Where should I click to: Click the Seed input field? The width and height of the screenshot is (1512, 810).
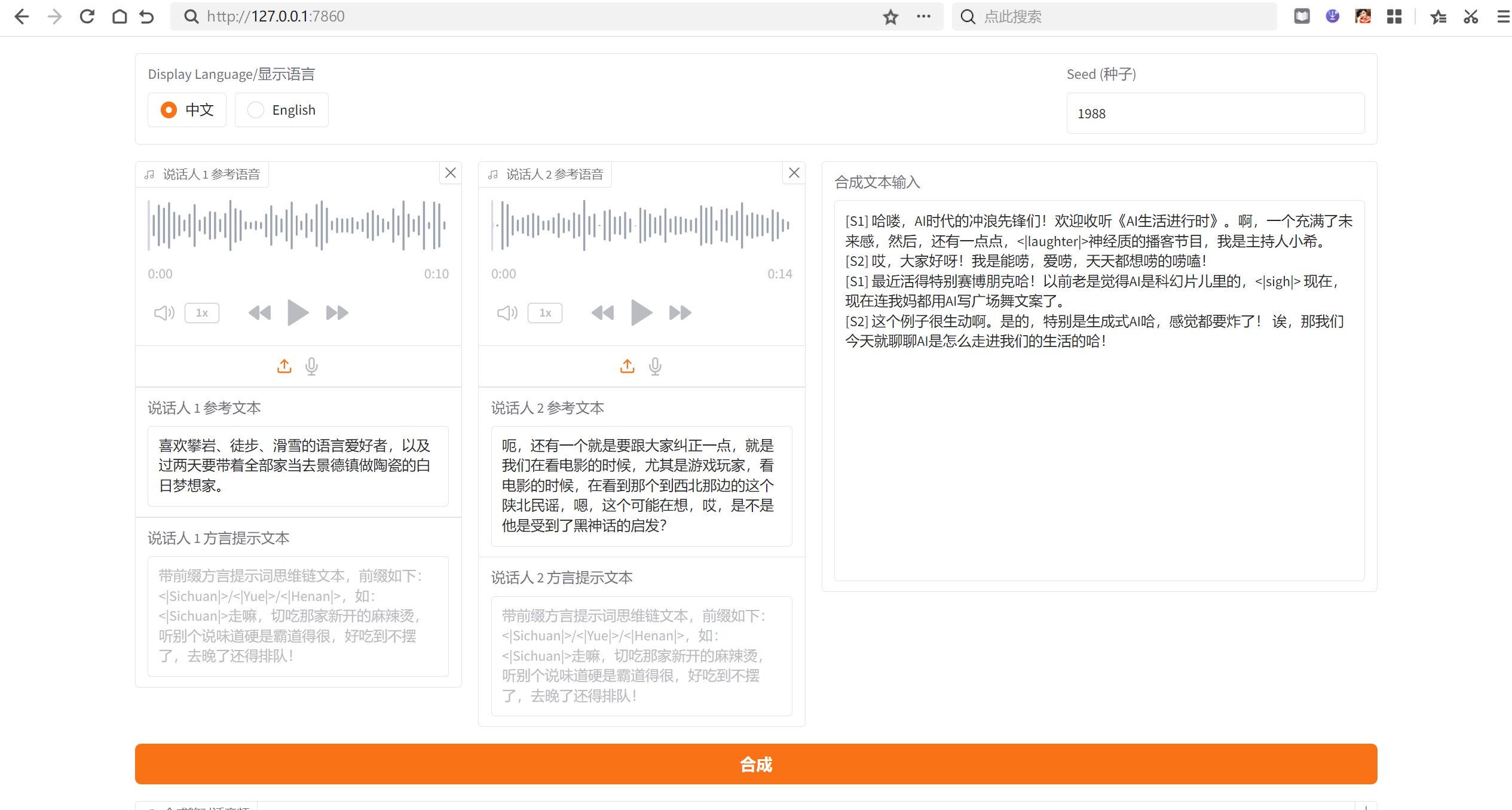tap(1215, 113)
